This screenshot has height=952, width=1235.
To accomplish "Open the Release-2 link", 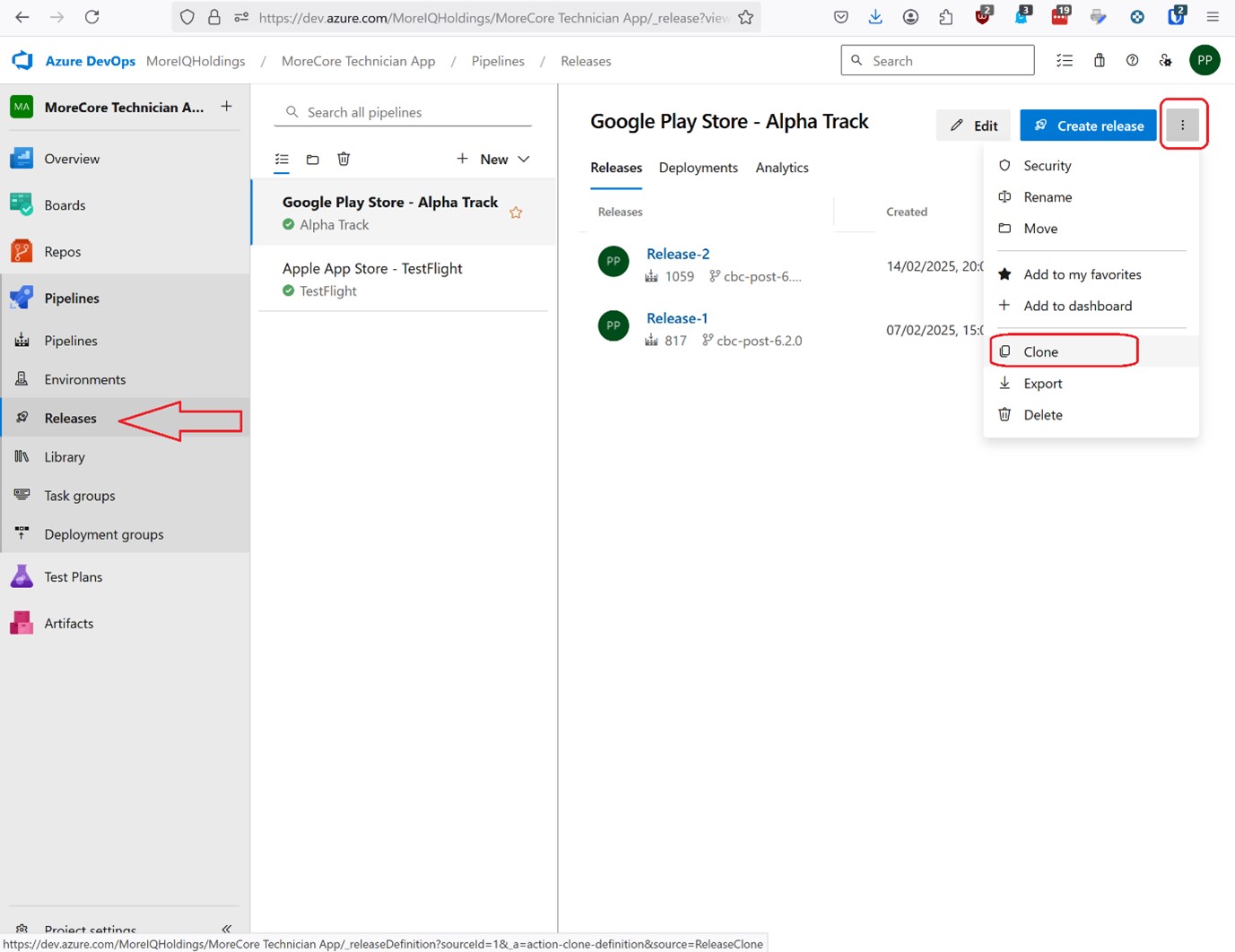I will click(x=677, y=254).
